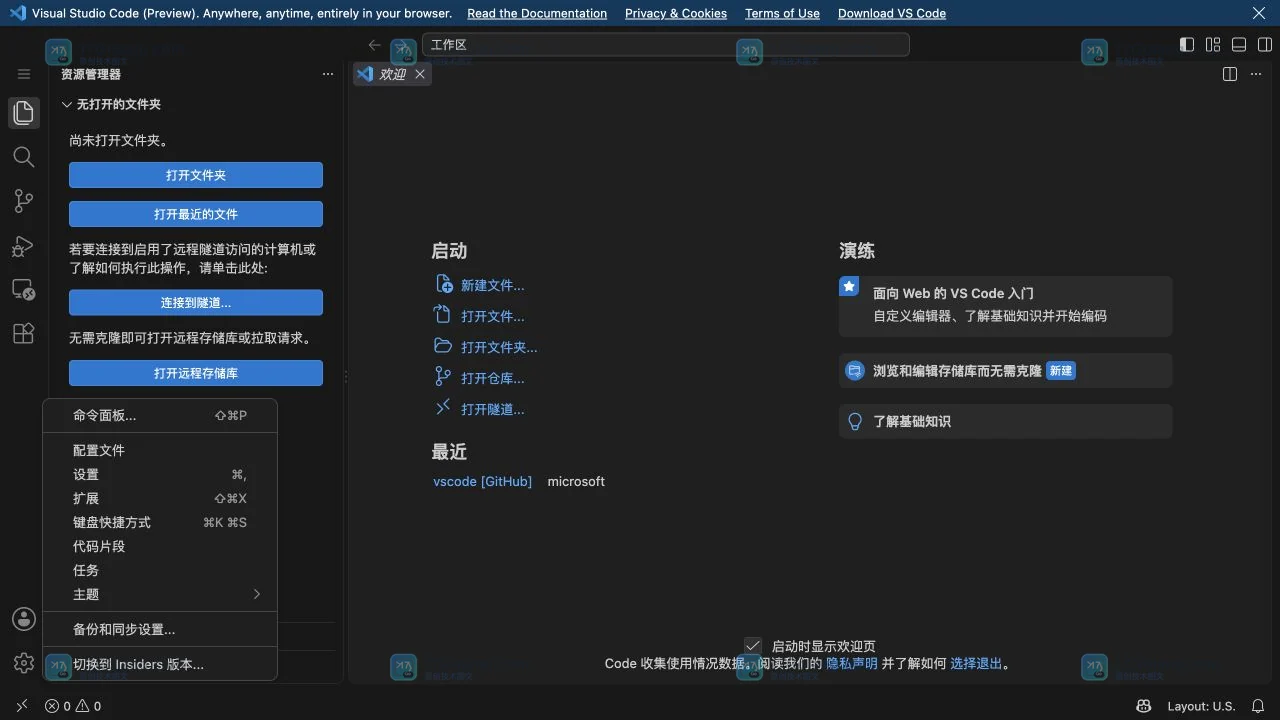Click the 打开最近的文件 button

196,214
